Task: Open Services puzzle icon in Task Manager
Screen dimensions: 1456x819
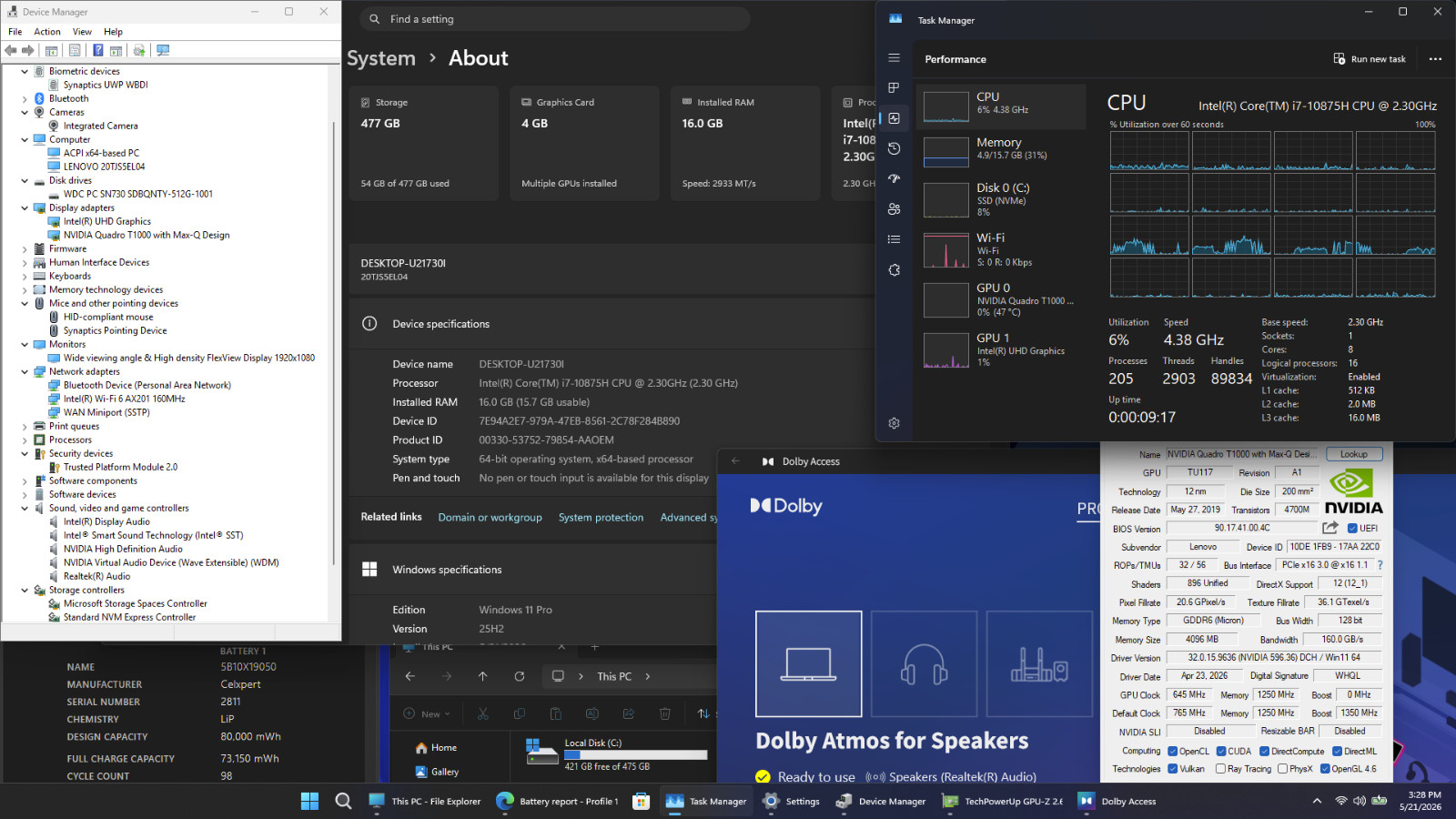Action: [894, 270]
